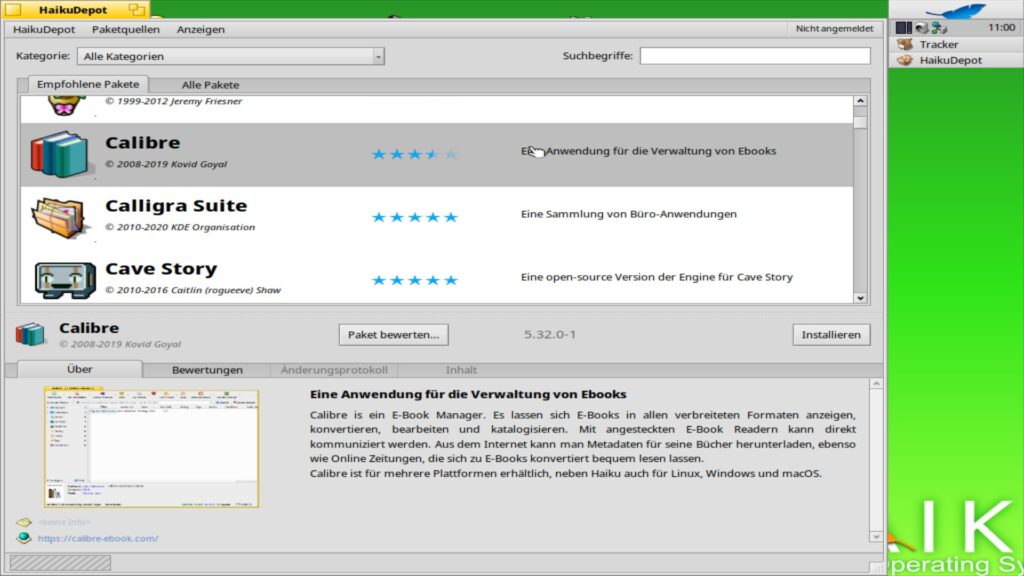This screenshot has width=1024, height=576.
Task: Click the Deskbar clock showing 11:00
Action: tap(1001, 27)
